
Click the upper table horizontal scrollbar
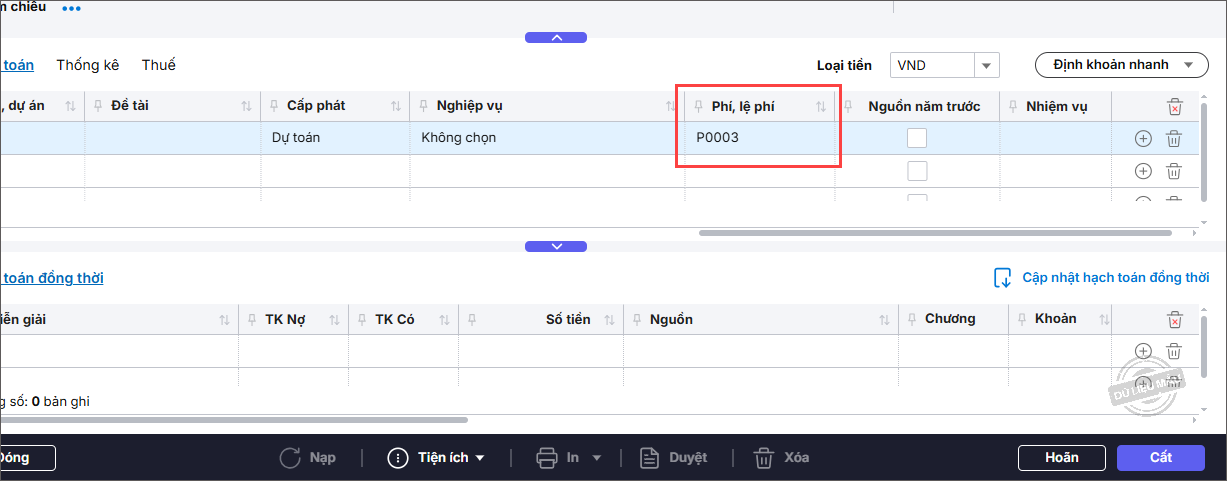[x=935, y=232]
